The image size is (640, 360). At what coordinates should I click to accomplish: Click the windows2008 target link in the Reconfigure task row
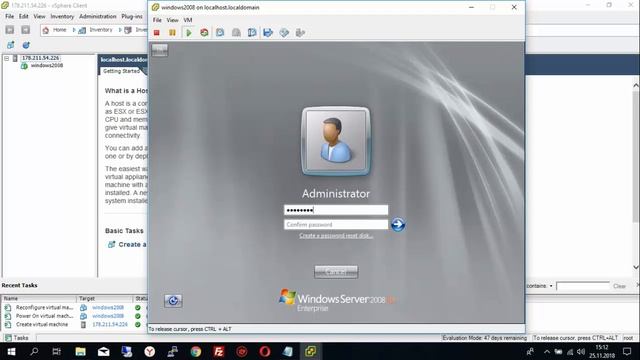click(108, 307)
